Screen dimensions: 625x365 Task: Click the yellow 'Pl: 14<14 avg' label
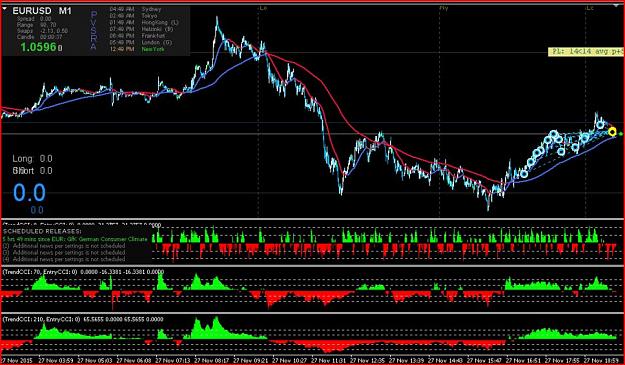pos(586,51)
